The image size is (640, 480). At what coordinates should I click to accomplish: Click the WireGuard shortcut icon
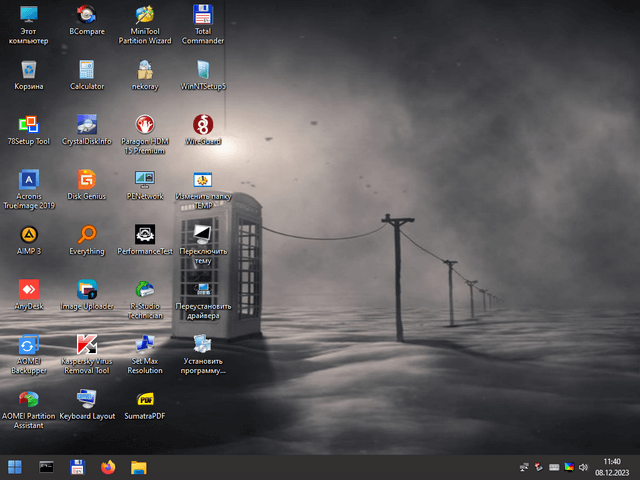tap(203, 125)
